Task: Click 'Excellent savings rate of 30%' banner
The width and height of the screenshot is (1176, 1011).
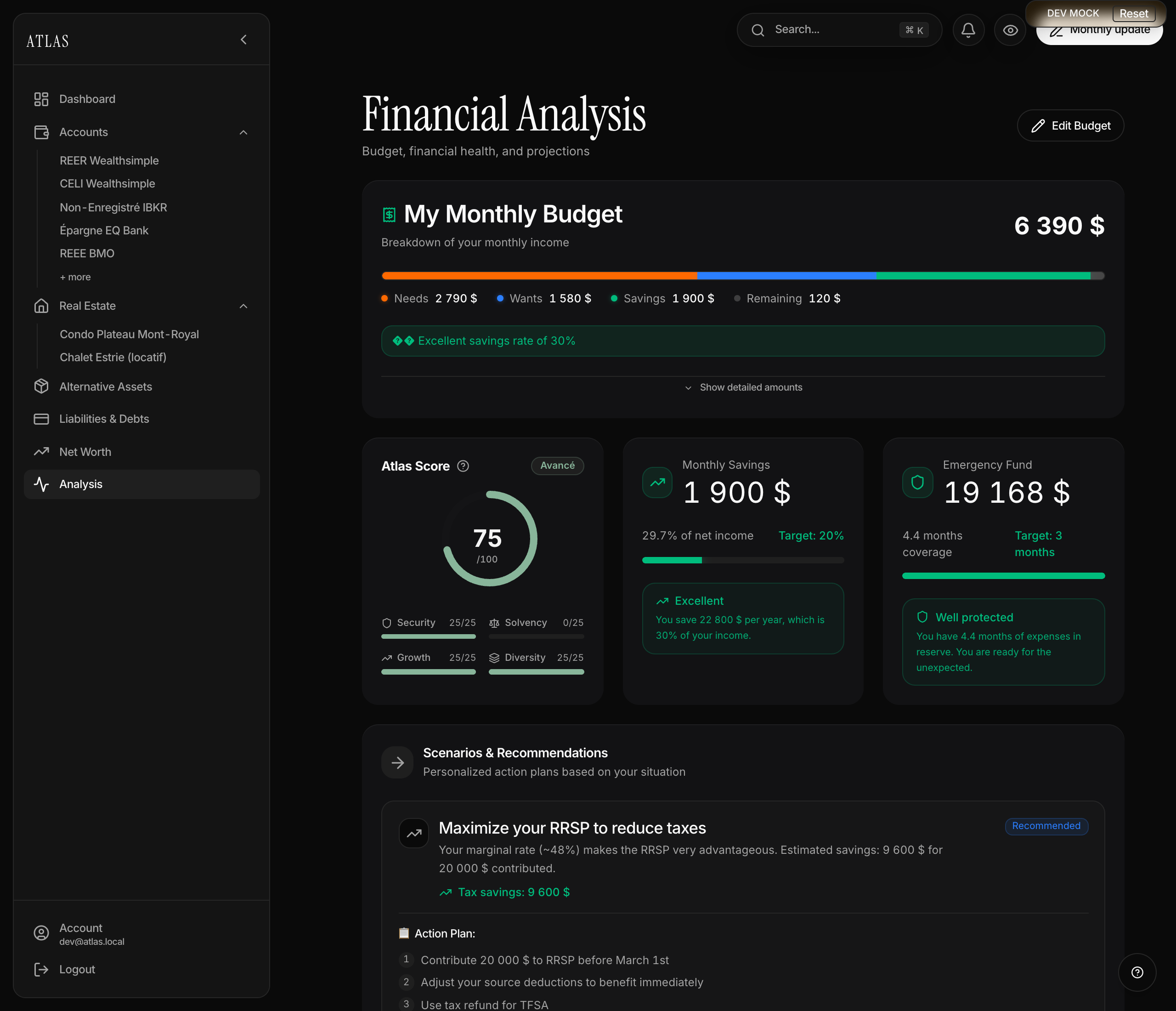Action: coord(743,341)
